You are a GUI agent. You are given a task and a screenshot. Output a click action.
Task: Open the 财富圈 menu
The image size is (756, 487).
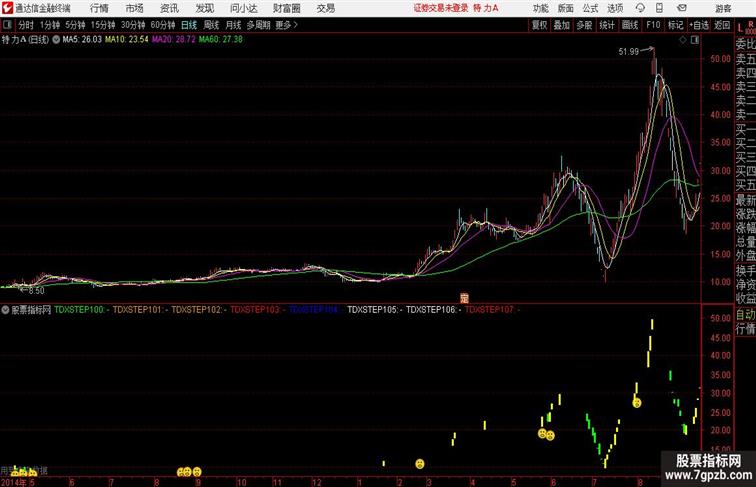286,8
